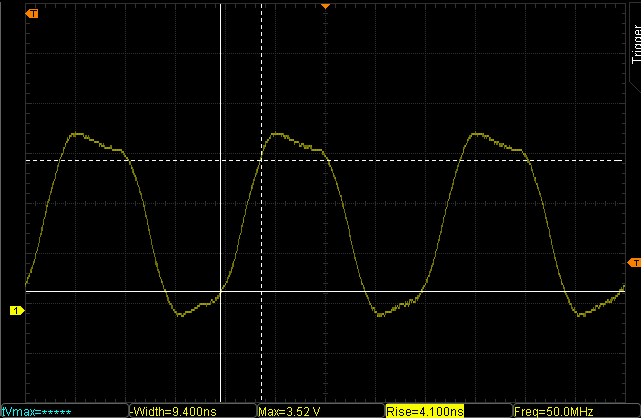Select the -Width=9.400ns measurement

[193, 411]
